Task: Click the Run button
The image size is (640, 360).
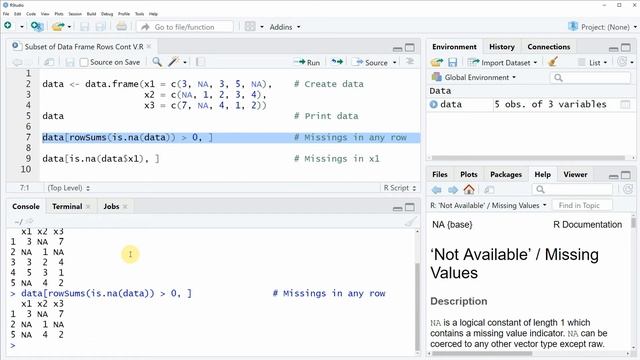Action: point(307,62)
